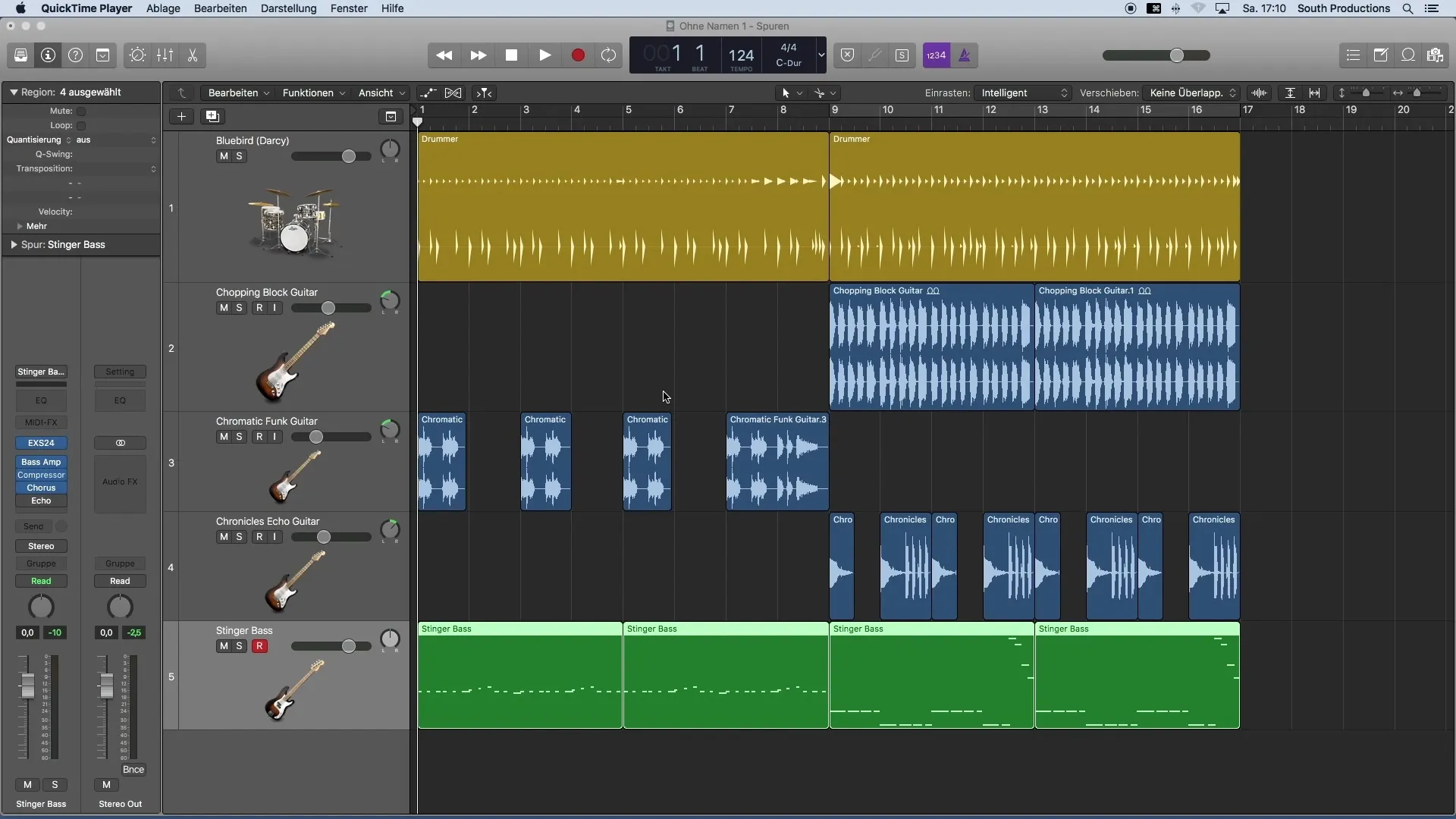Open Spotlight search in the menu bar
This screenshot has height=819, width=1456.
coord(1407,8)
